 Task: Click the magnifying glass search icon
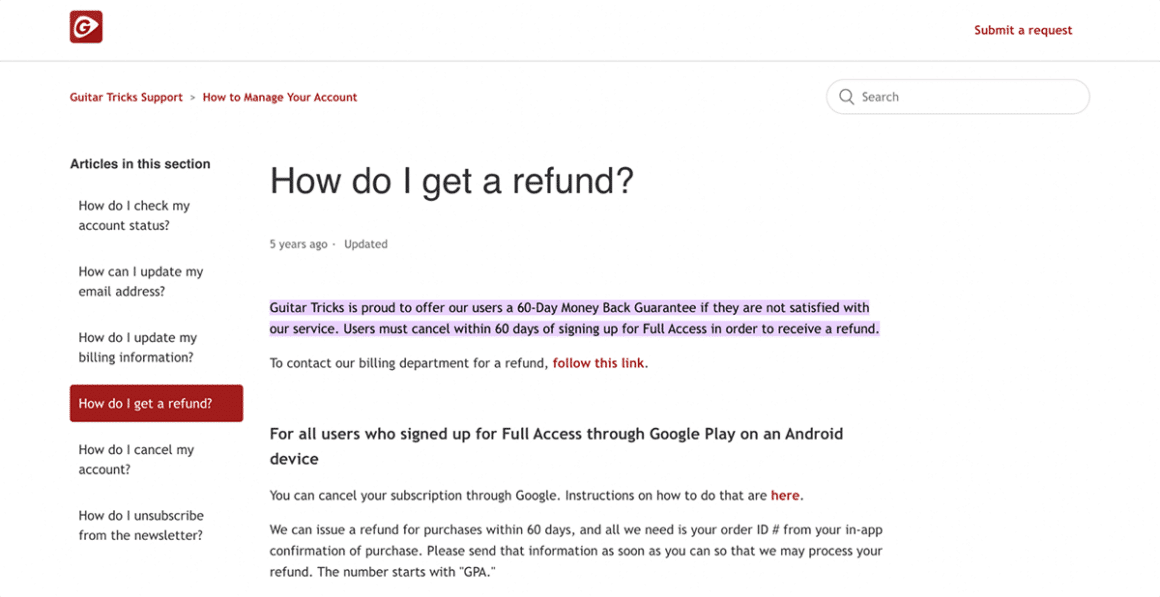[x=846, y=96]
